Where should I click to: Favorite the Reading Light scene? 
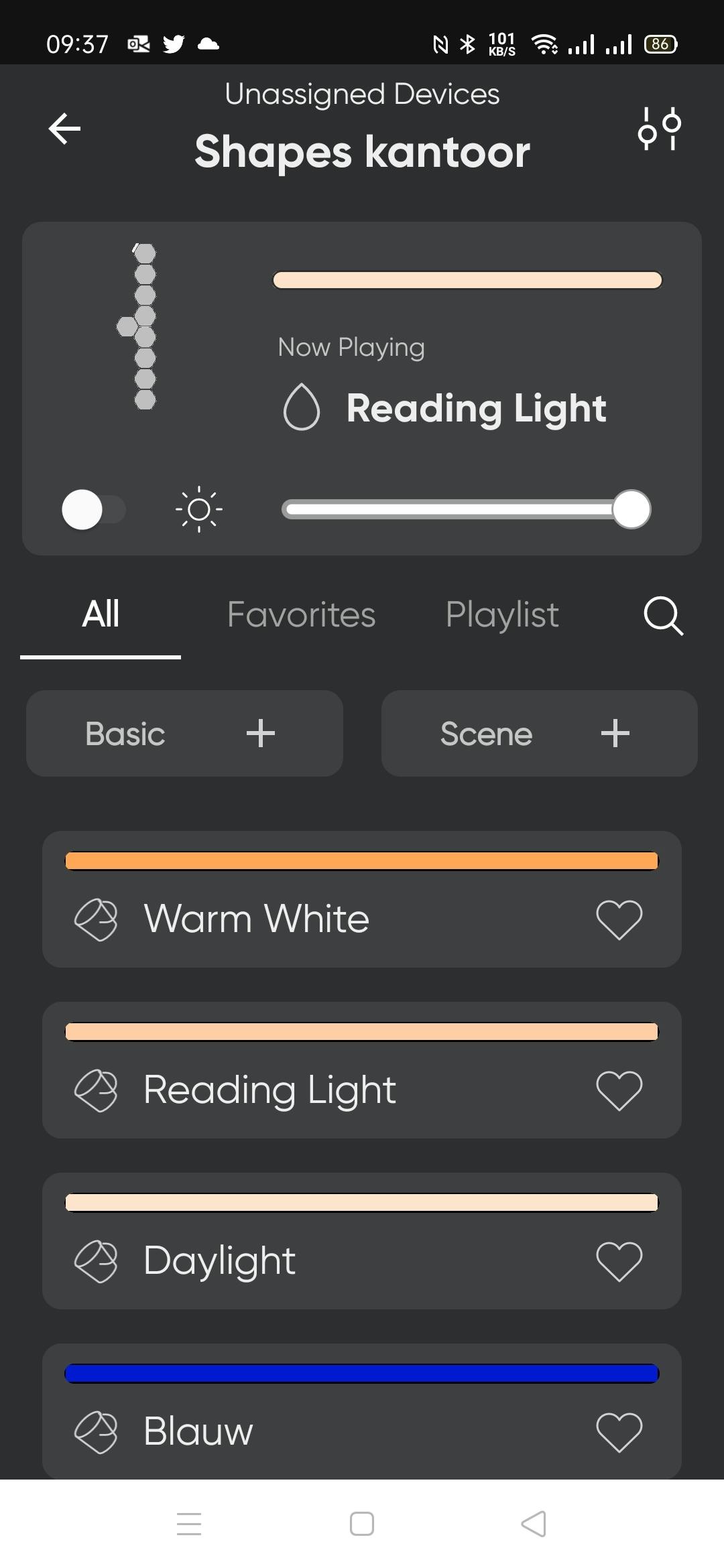pyautogui.click(x=619, y=1090)
